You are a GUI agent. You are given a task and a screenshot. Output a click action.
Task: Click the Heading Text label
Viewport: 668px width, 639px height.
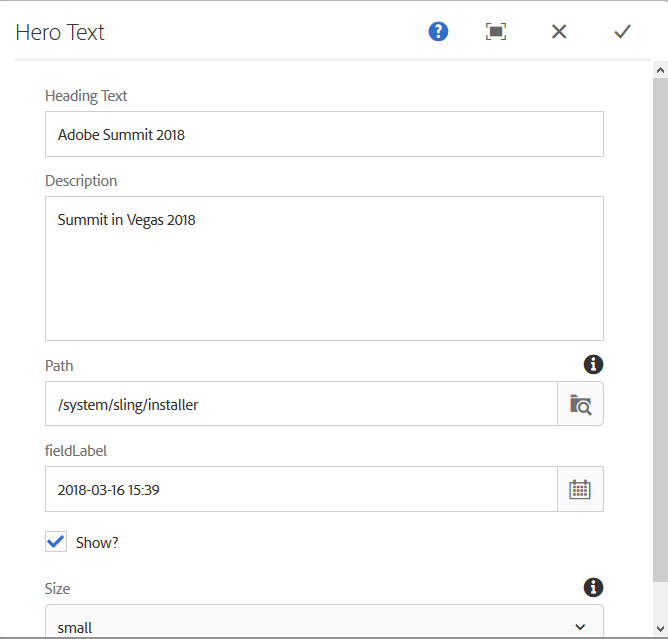(x=86, y=96)
